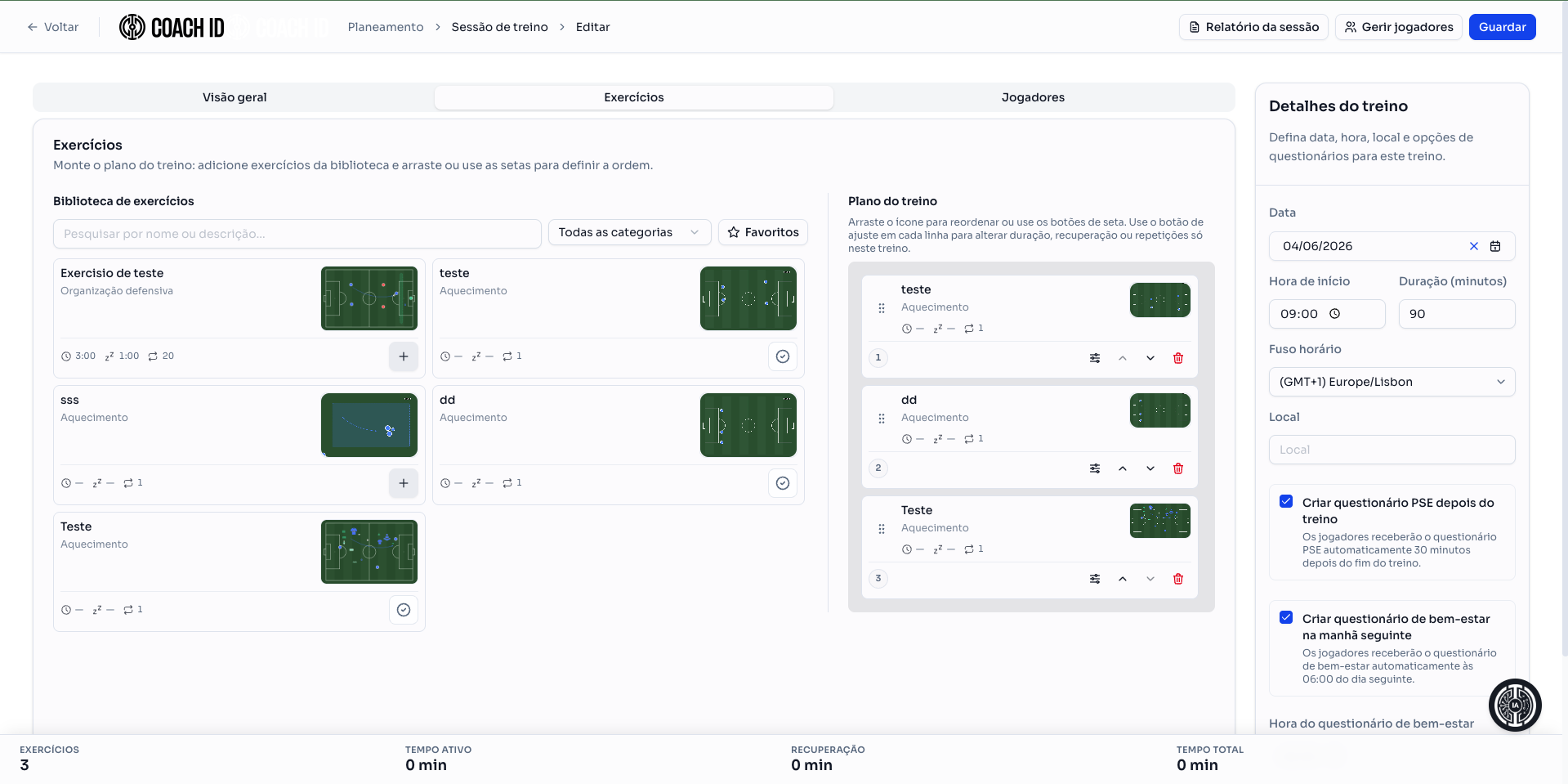This screenshot has width=1568, height=784.
Task: Click the Data field showing 04/06/2026
Action: pos(1392,246)
